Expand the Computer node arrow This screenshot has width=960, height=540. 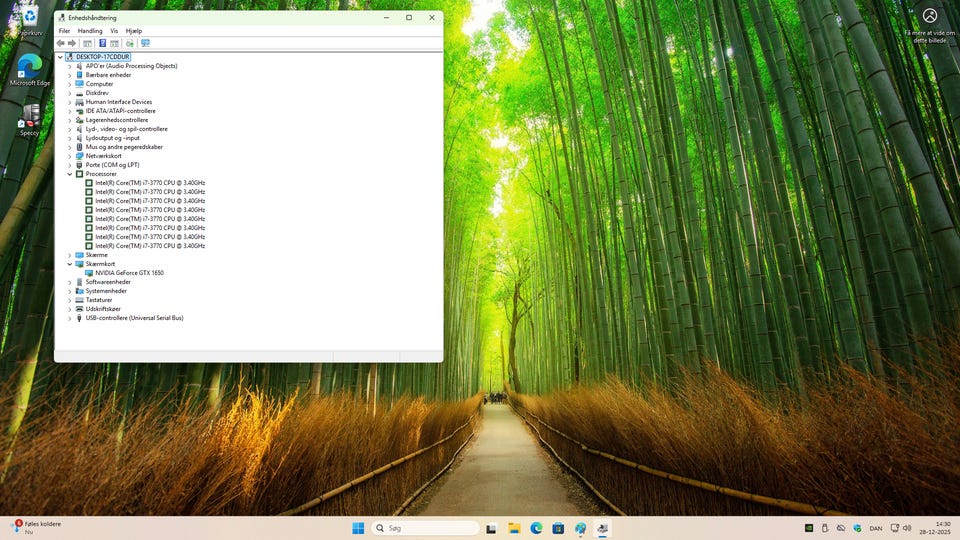(70, 84)
